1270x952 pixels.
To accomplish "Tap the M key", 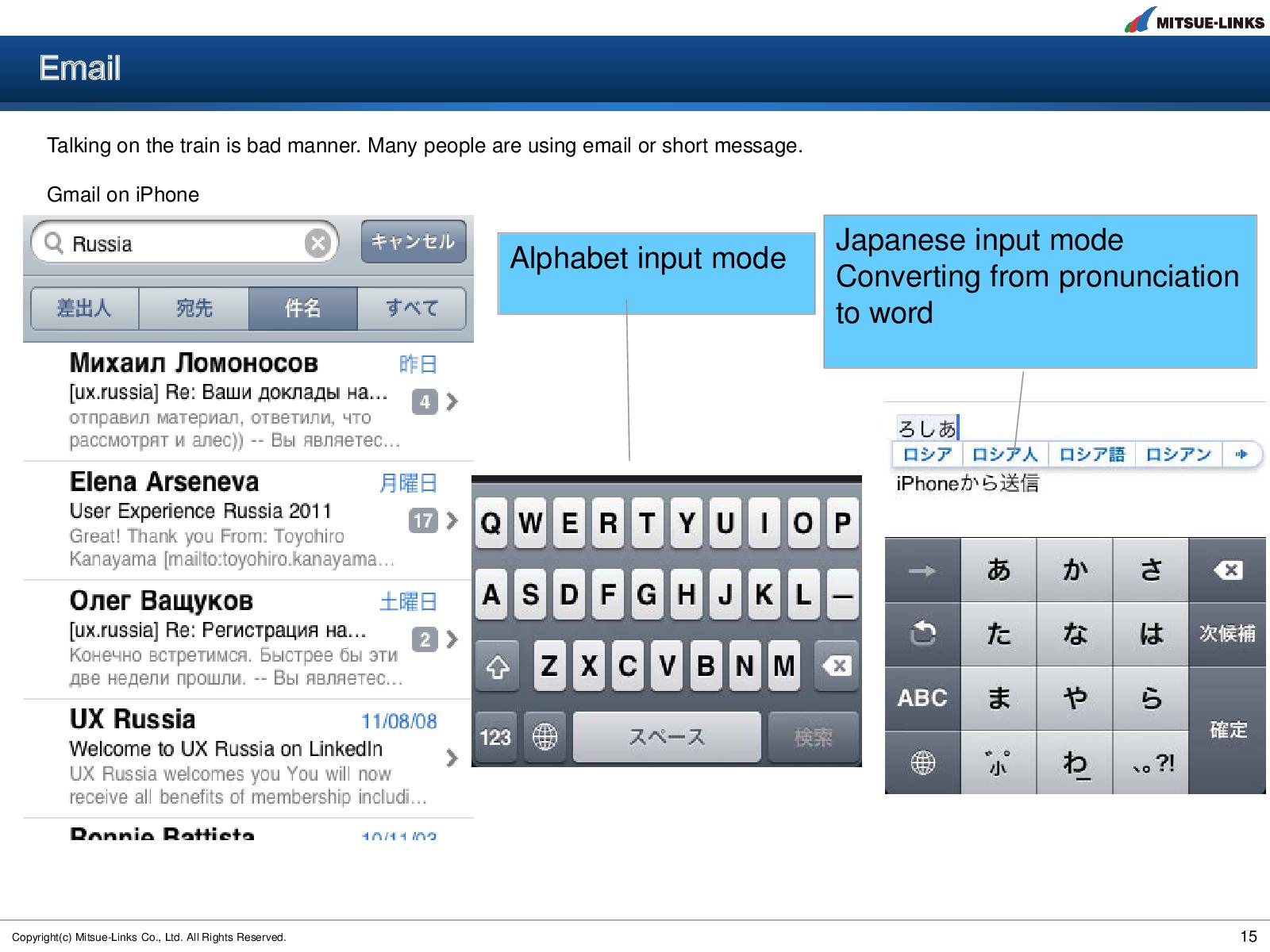I will point(783,666).
